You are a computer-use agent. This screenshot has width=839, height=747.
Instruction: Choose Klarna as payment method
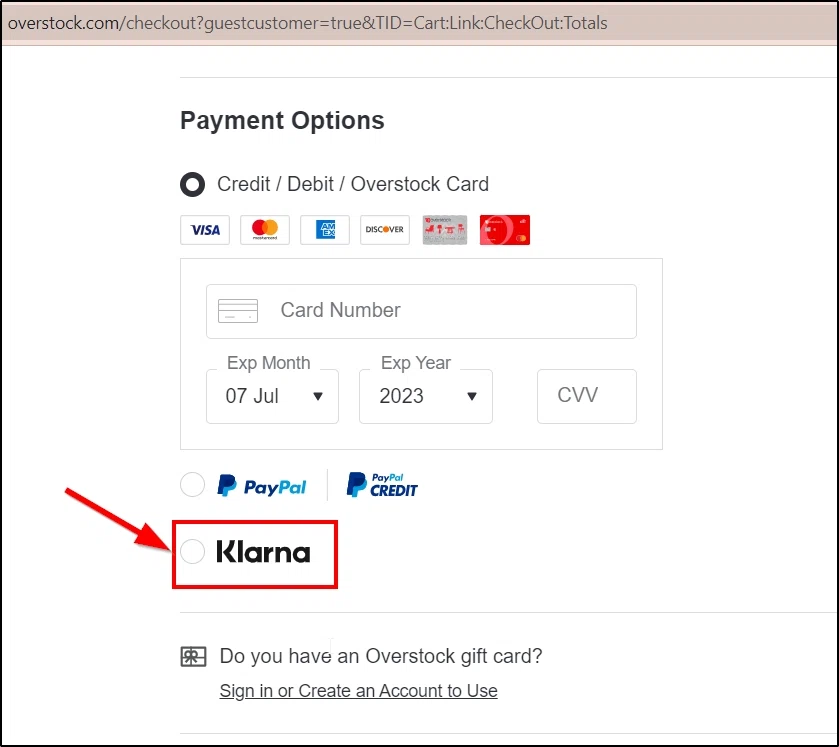point(192,551)
